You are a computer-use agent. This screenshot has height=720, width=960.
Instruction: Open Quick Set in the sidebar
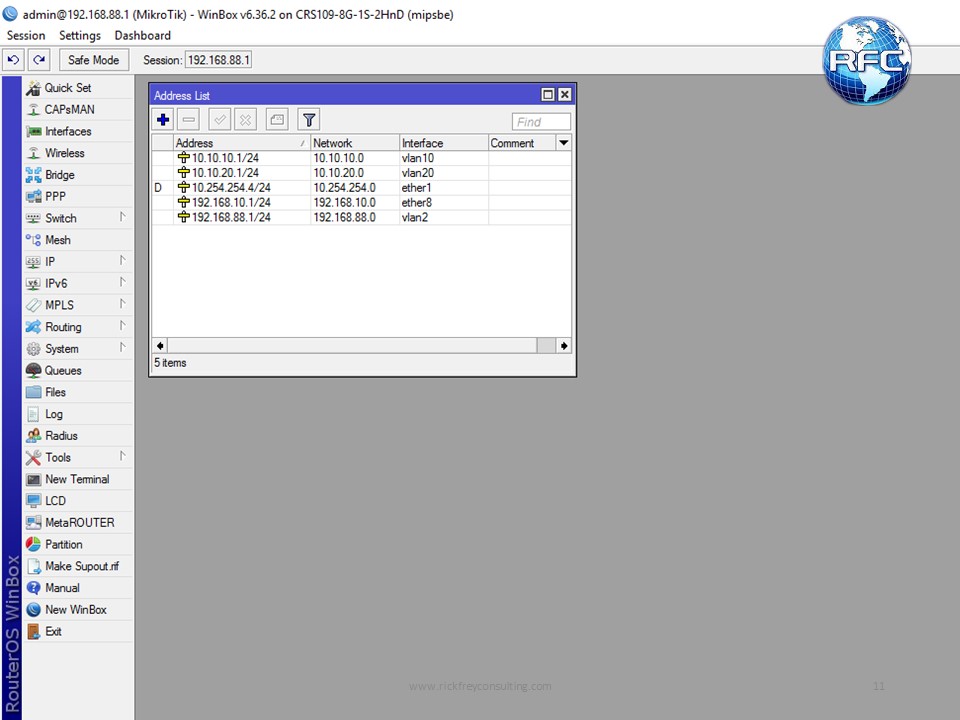tap(78, 88)
